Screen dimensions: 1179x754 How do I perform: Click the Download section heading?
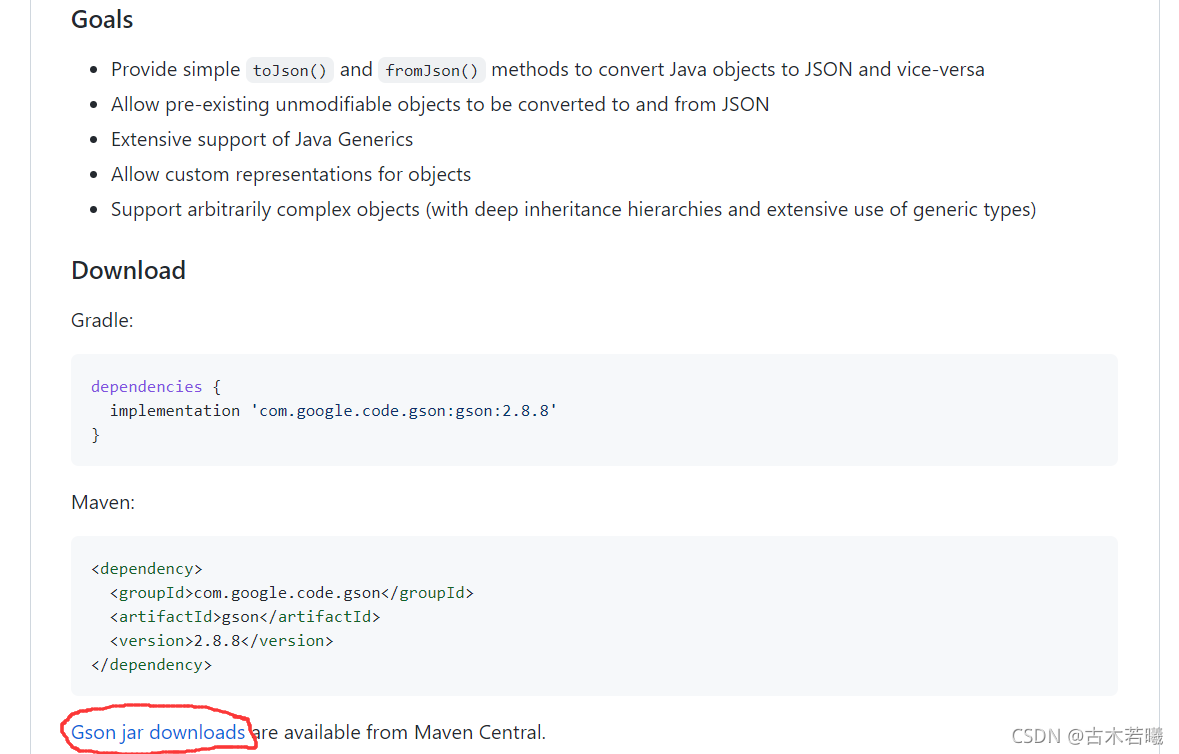(x=128, y=270)
